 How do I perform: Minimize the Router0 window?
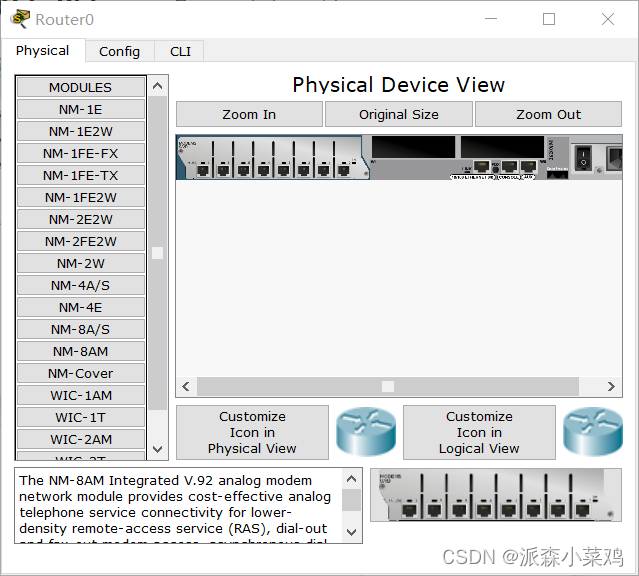(491, 19)
